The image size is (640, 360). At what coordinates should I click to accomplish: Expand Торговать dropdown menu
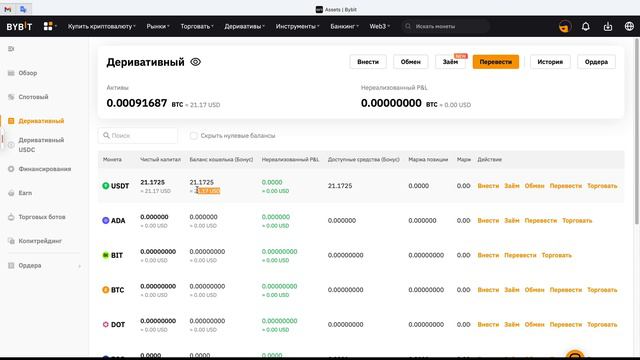point(197,27)
